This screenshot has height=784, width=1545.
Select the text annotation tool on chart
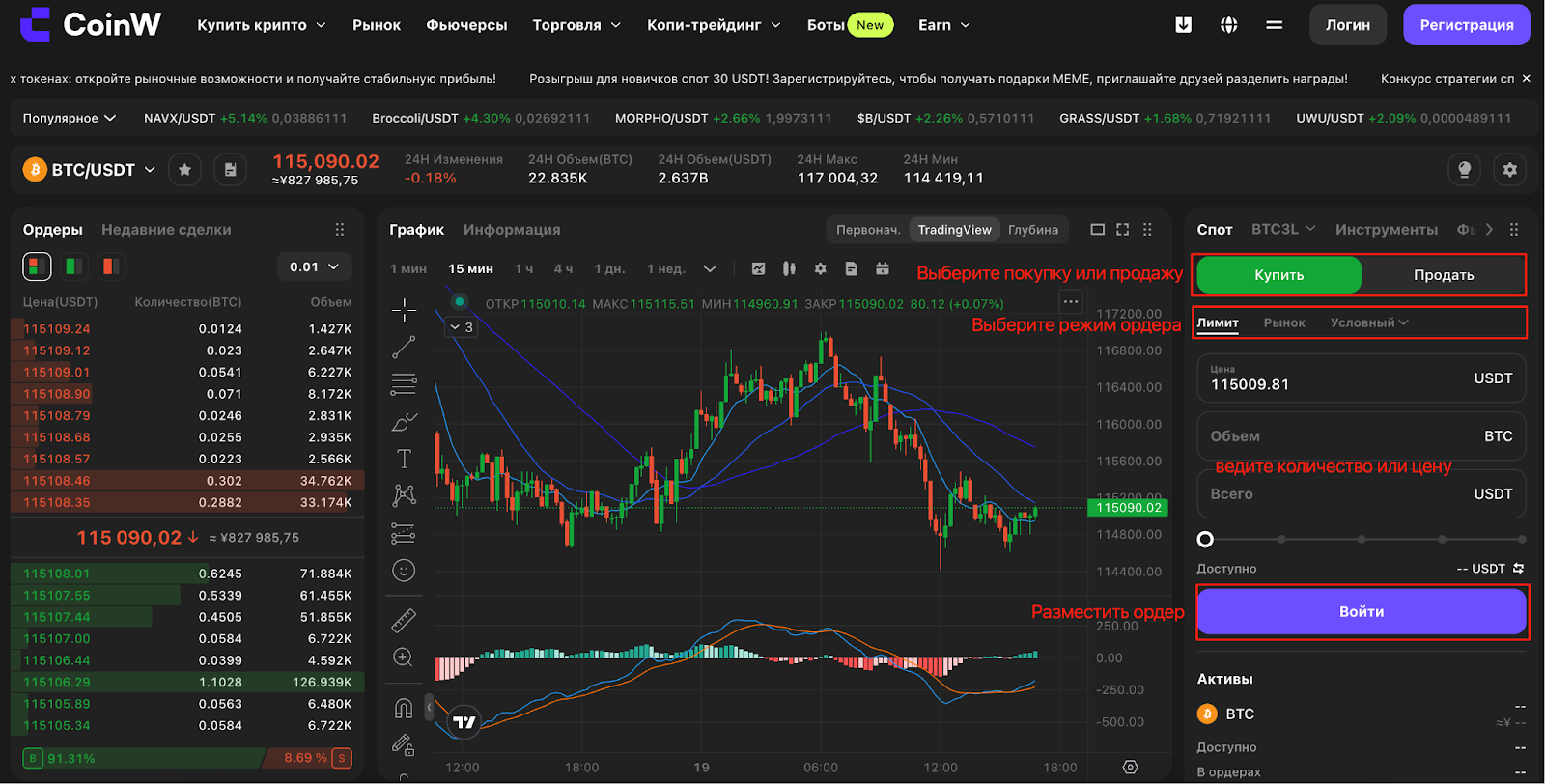[405, 459]
